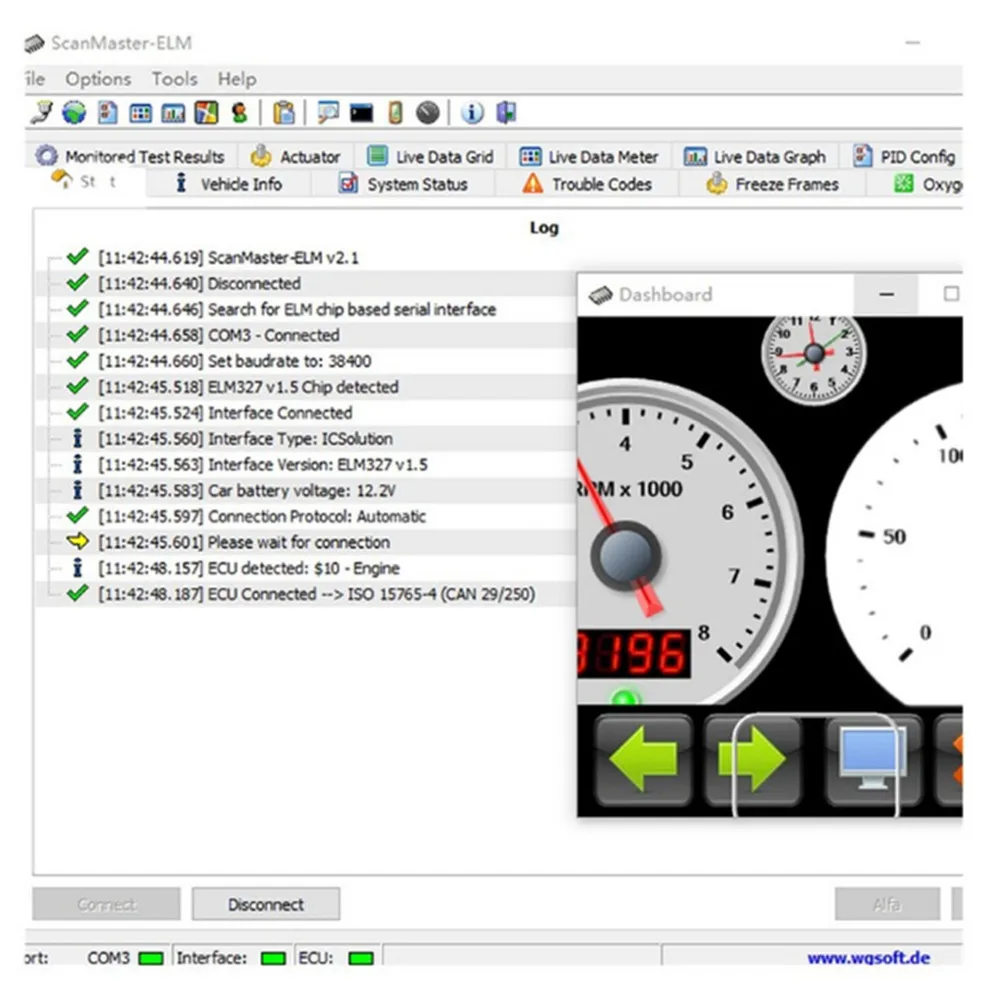Click the dark round gauge toolbar icon
The image size is (1000, 1000).
(x=428, y=113)
